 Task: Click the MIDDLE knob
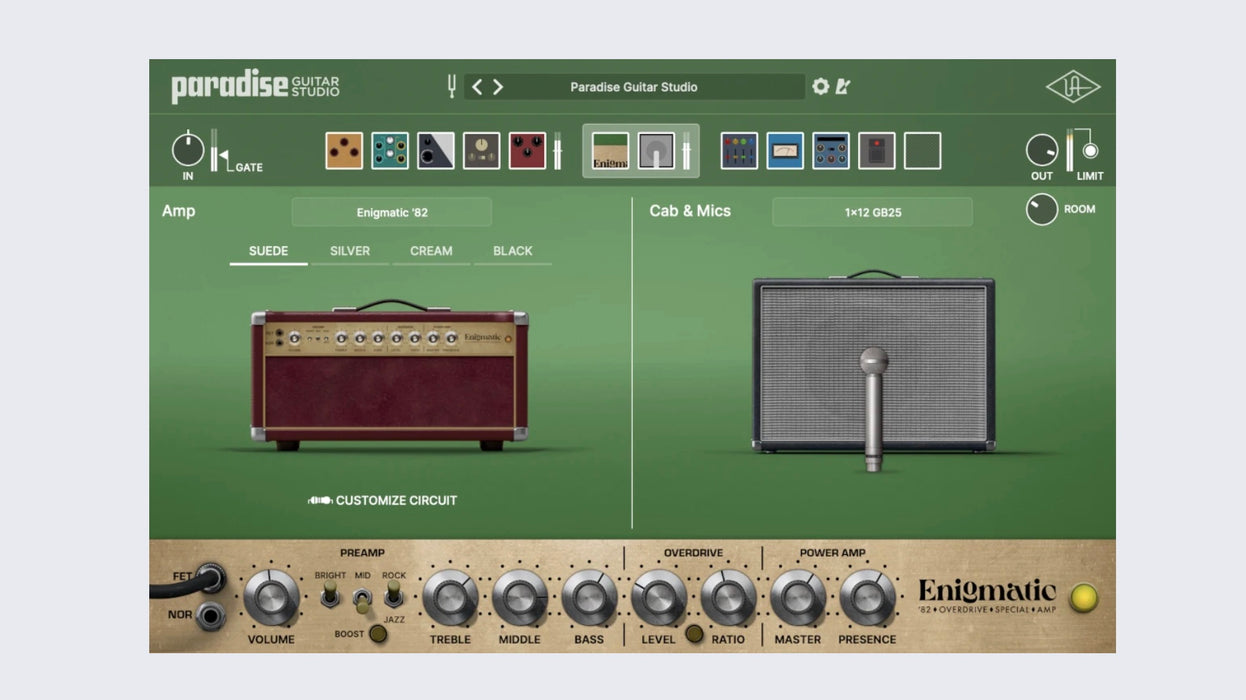(x=520, y=598)
